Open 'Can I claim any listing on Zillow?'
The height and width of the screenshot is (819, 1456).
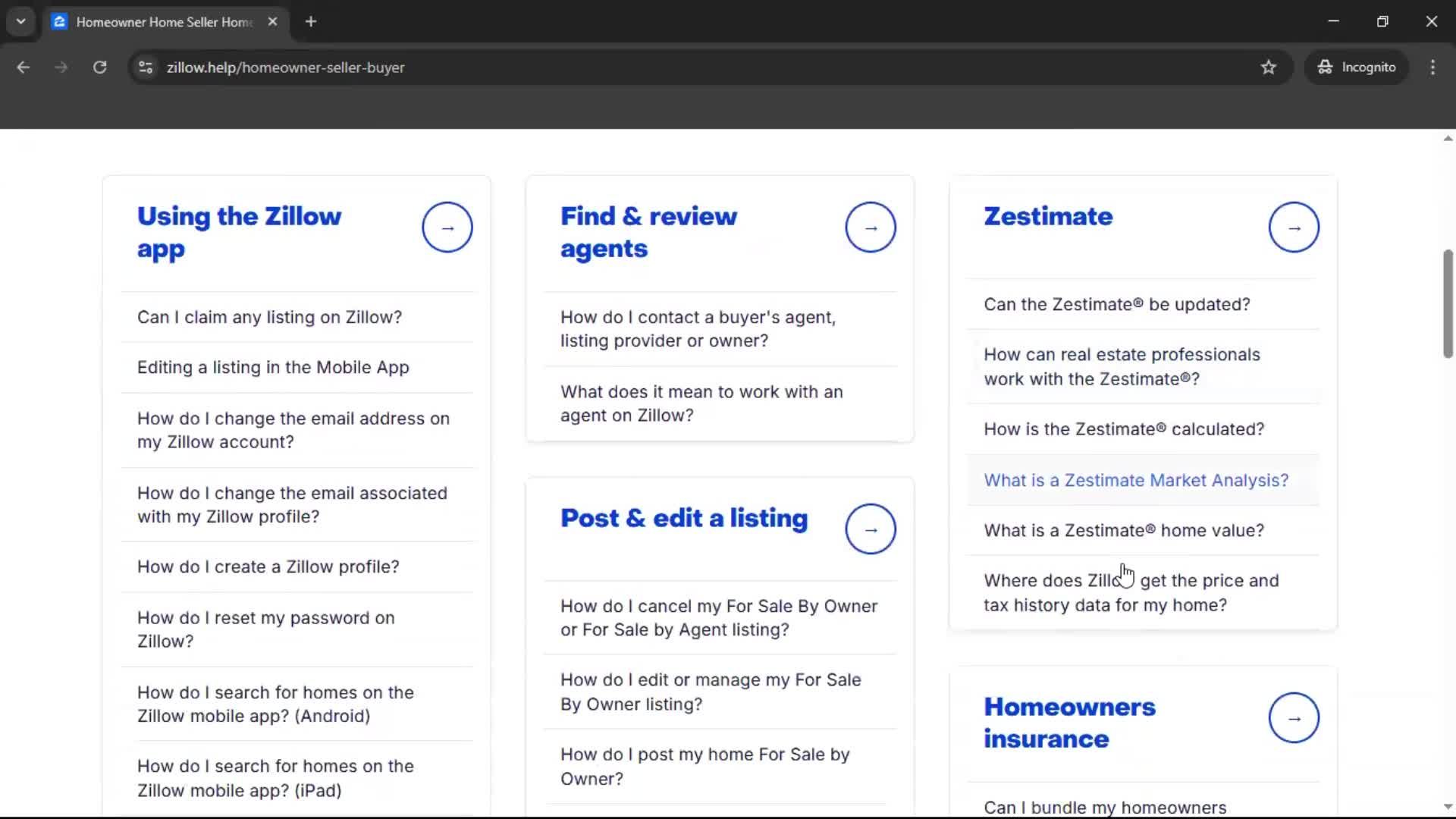click(269, 317)
